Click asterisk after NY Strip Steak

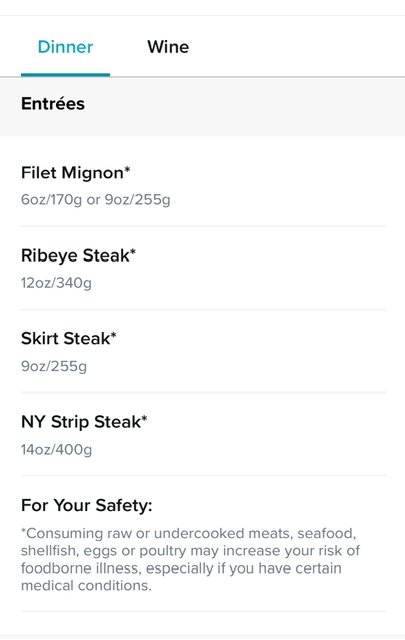click(144, 418)
